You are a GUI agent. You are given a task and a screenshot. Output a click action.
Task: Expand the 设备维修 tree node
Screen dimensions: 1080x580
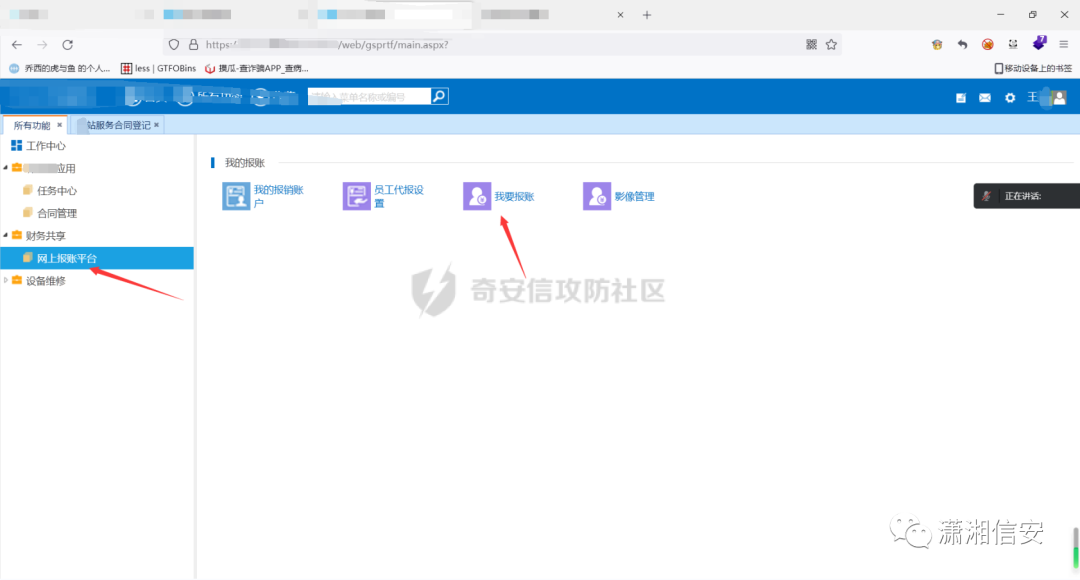(x=6, y=280)
